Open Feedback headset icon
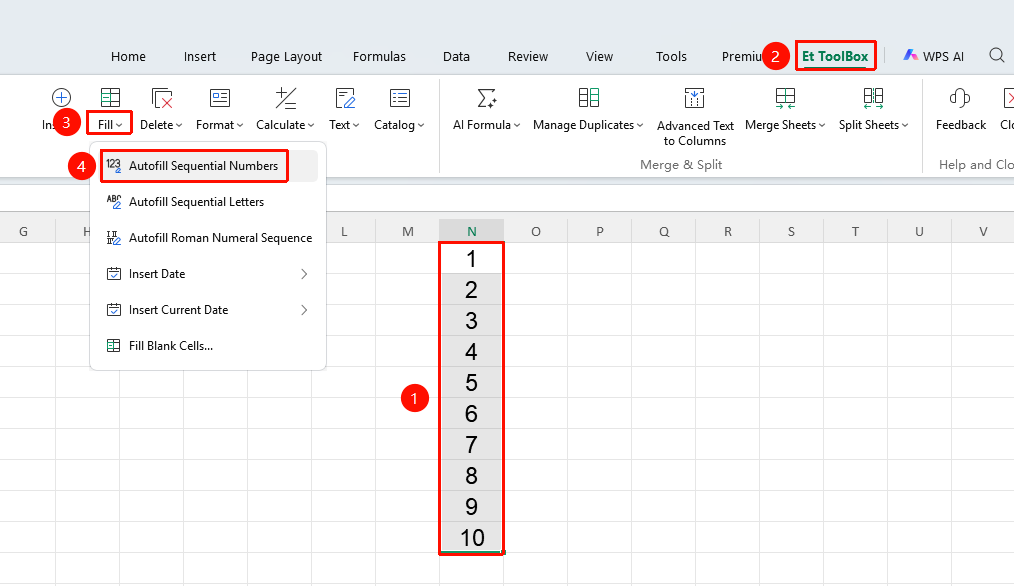 click(960, 98)
